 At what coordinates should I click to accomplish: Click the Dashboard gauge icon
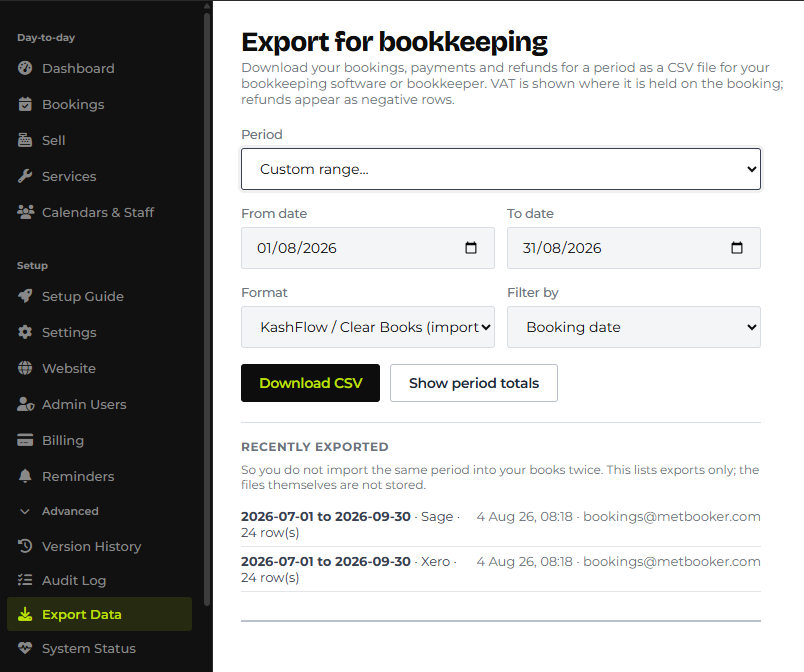pyautogui.click(x=25, y=68)
